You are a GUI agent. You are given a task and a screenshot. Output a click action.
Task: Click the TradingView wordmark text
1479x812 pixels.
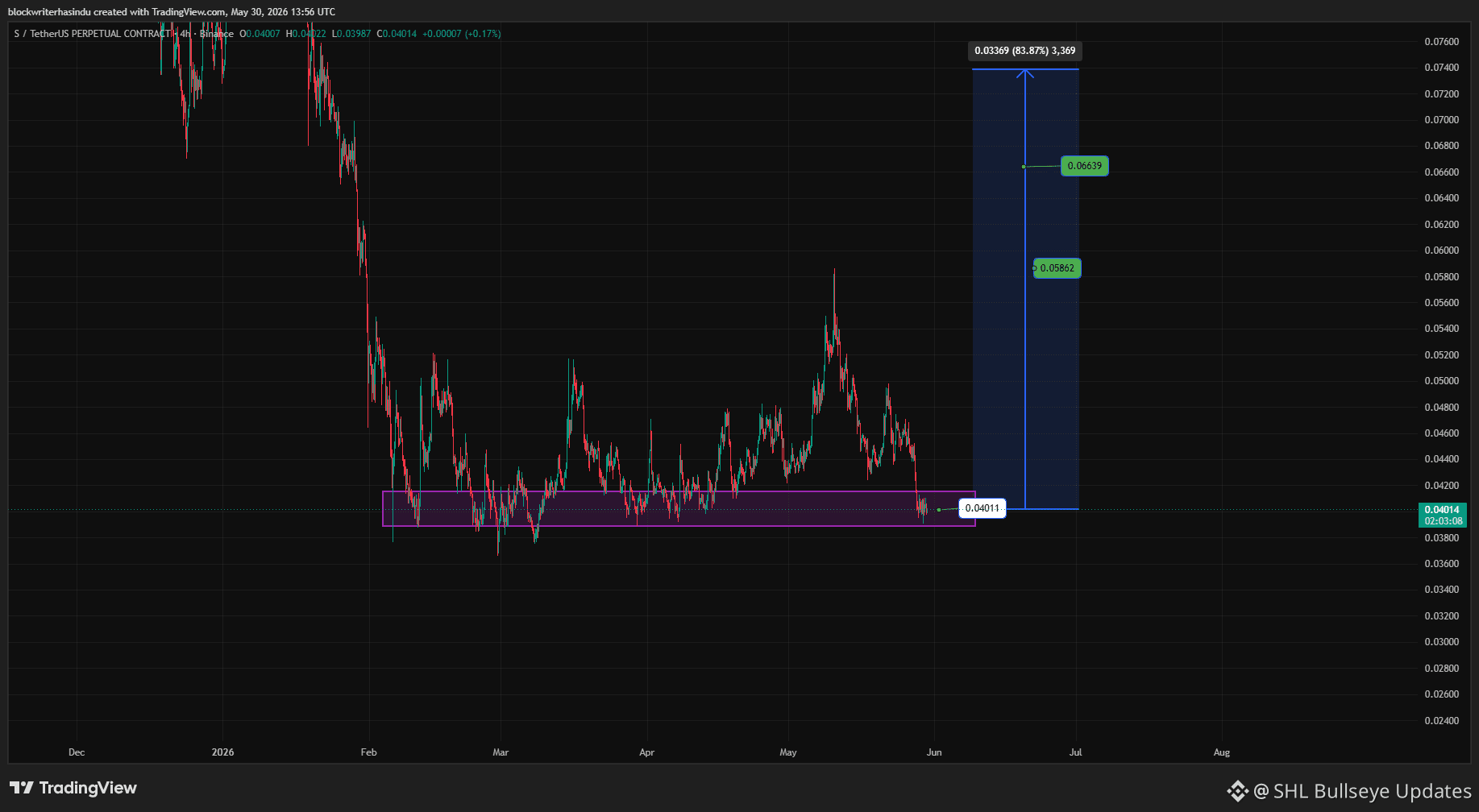(88, 788)
